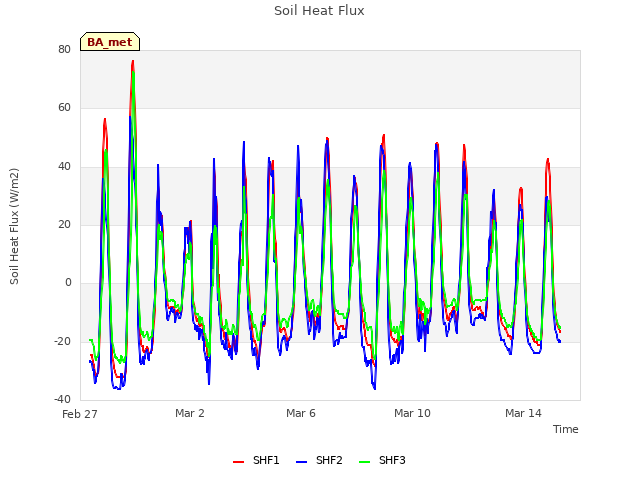This screenshot has height=480, width=640.
Task: Click the -40 y-axis tick label
Action: point(63,399)
